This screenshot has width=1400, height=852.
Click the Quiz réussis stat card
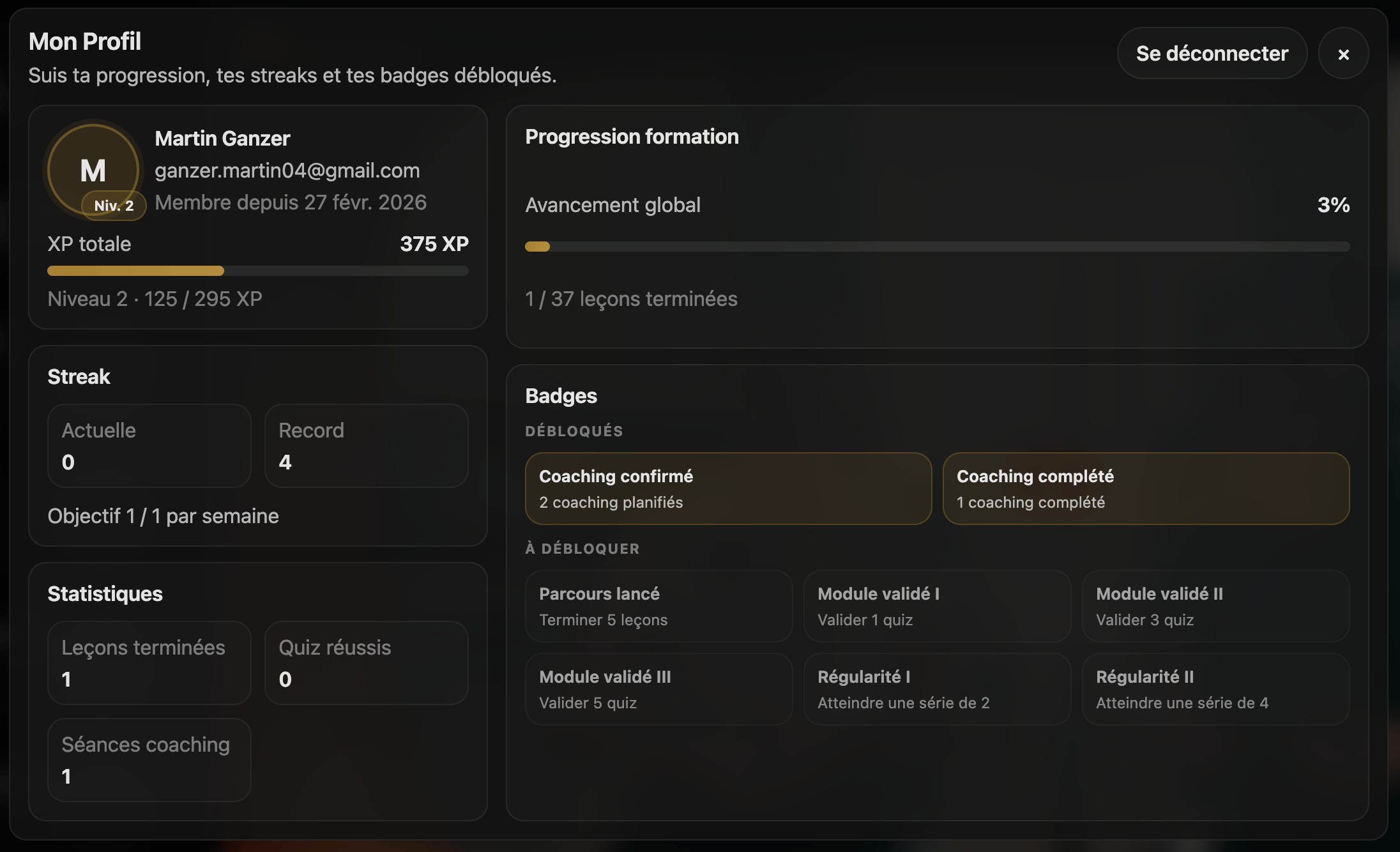point(367,663)
